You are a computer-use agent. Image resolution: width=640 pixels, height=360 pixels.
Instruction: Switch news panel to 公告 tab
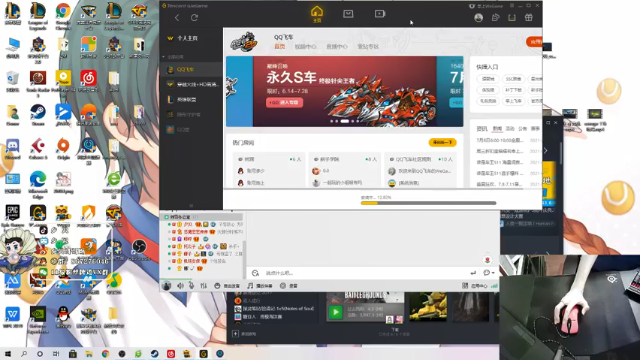pos(522,129)
